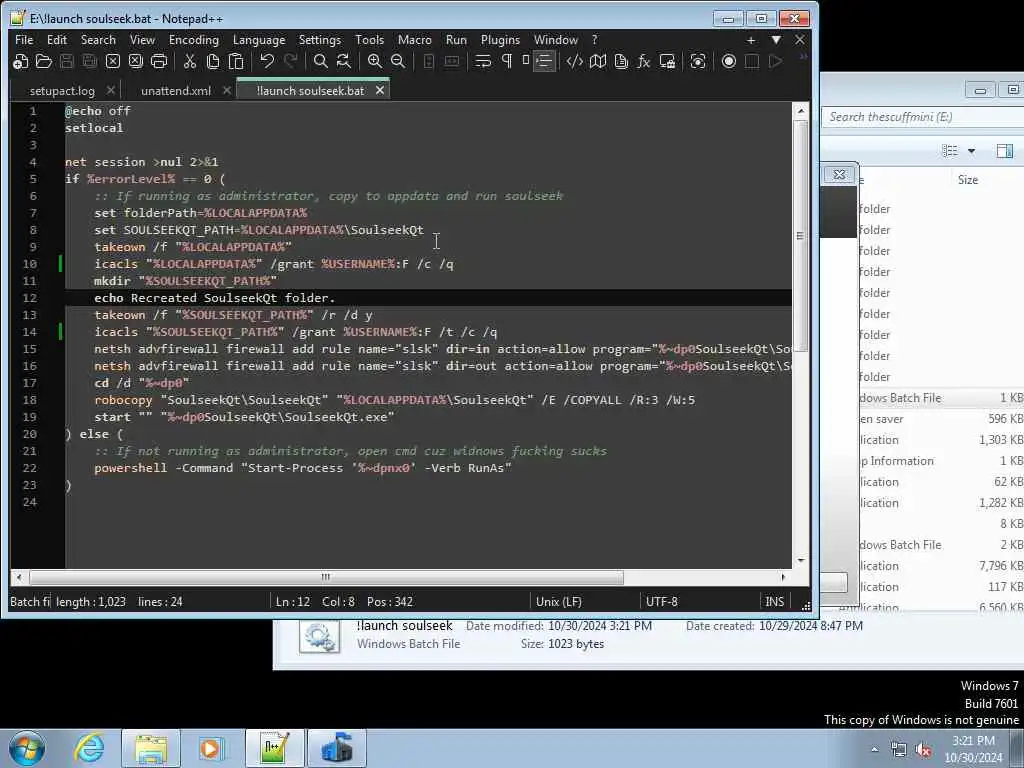The image size is (1024, 768).
Task: Click the muted volume tray icon
Action: pos(923,750)
